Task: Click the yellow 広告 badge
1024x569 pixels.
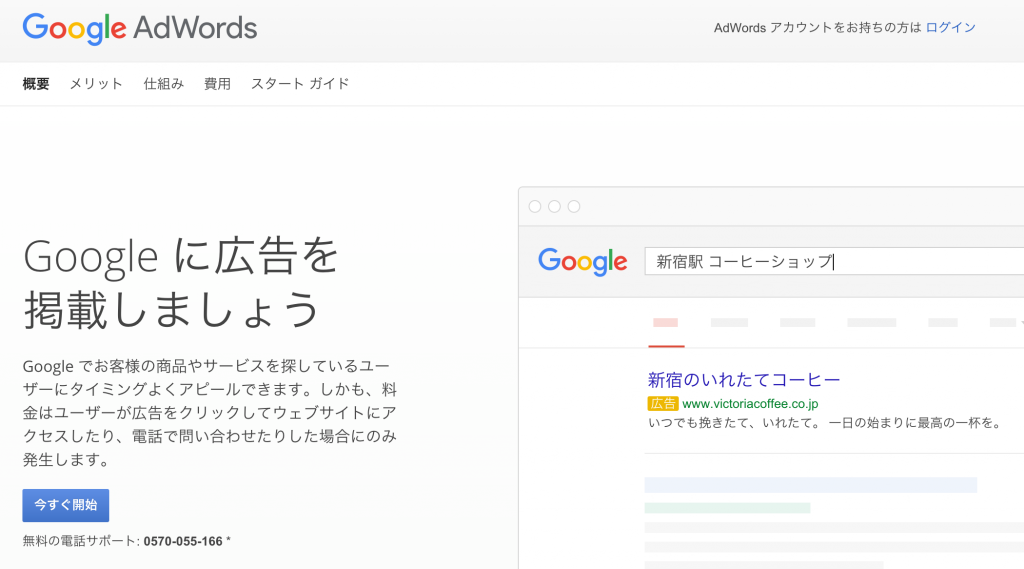Action: (x=663, y=404)
